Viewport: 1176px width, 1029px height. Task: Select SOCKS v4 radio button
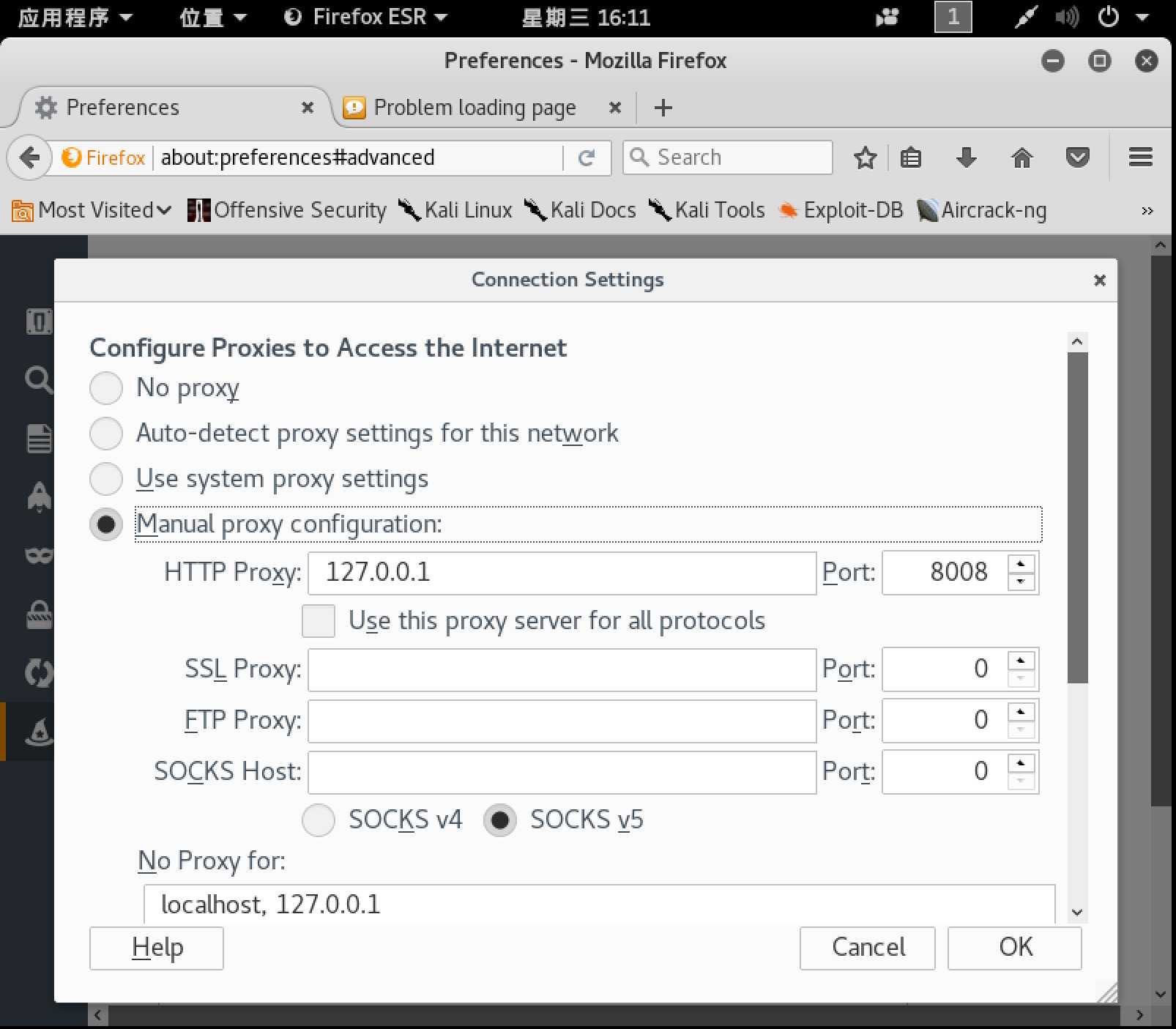click(319, 820)
